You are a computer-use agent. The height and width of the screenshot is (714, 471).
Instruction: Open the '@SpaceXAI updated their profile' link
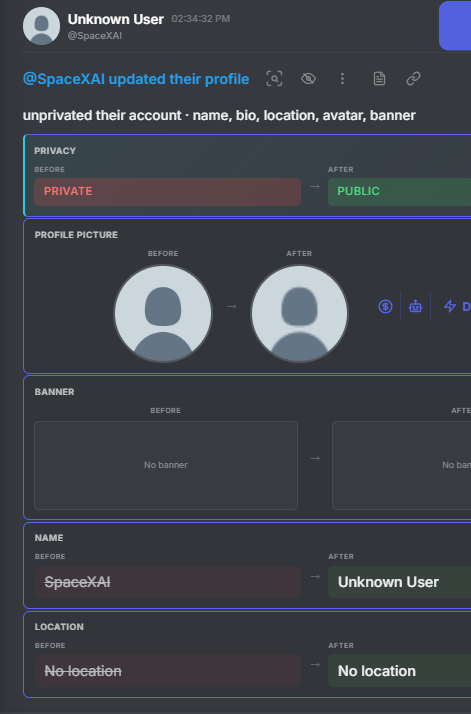point(136,79)
